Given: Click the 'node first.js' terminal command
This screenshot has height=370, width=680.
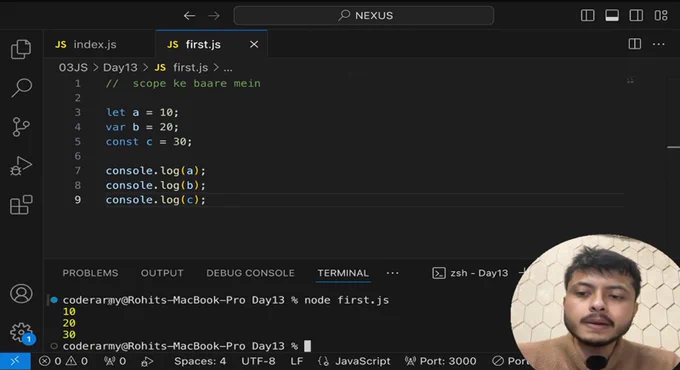Looking at the screenshot, I should pos(347,300).
